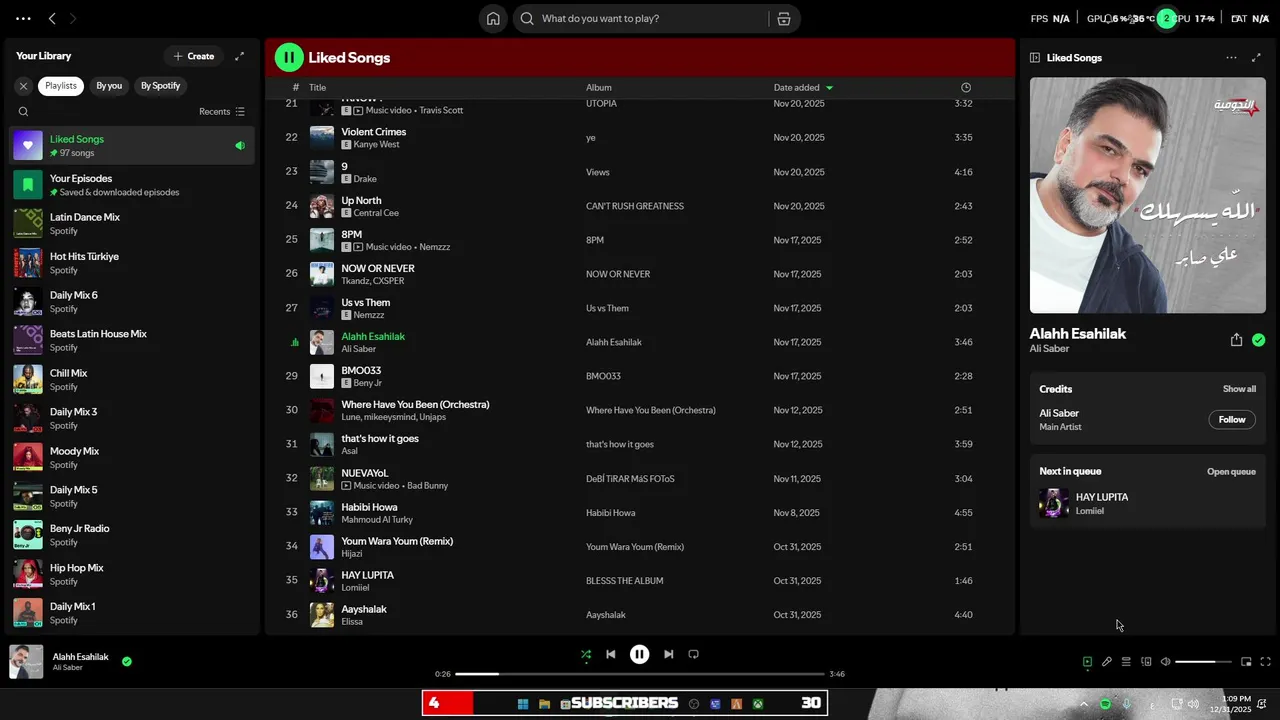Open the Kanye West artist link
Screen dimensions: 1280x720
click(x=376, y=145)
